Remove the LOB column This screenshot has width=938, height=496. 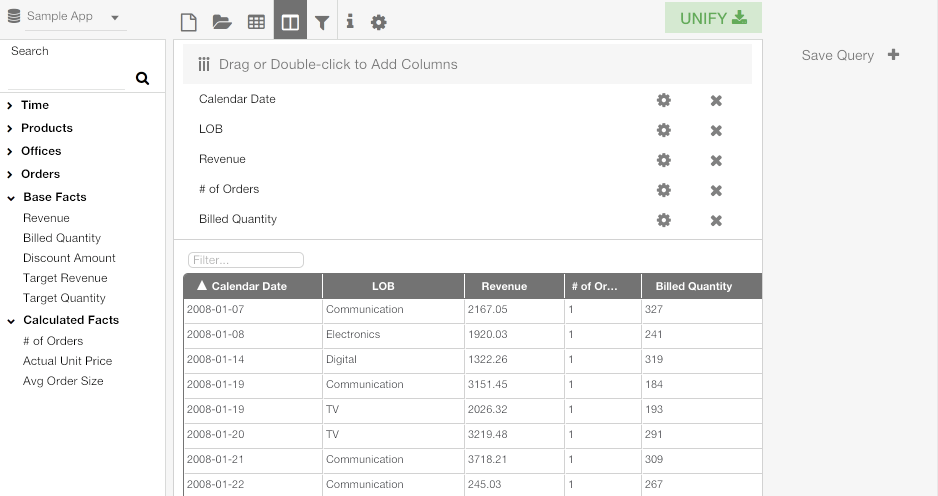pyautogui.click(x=716, y=130)
